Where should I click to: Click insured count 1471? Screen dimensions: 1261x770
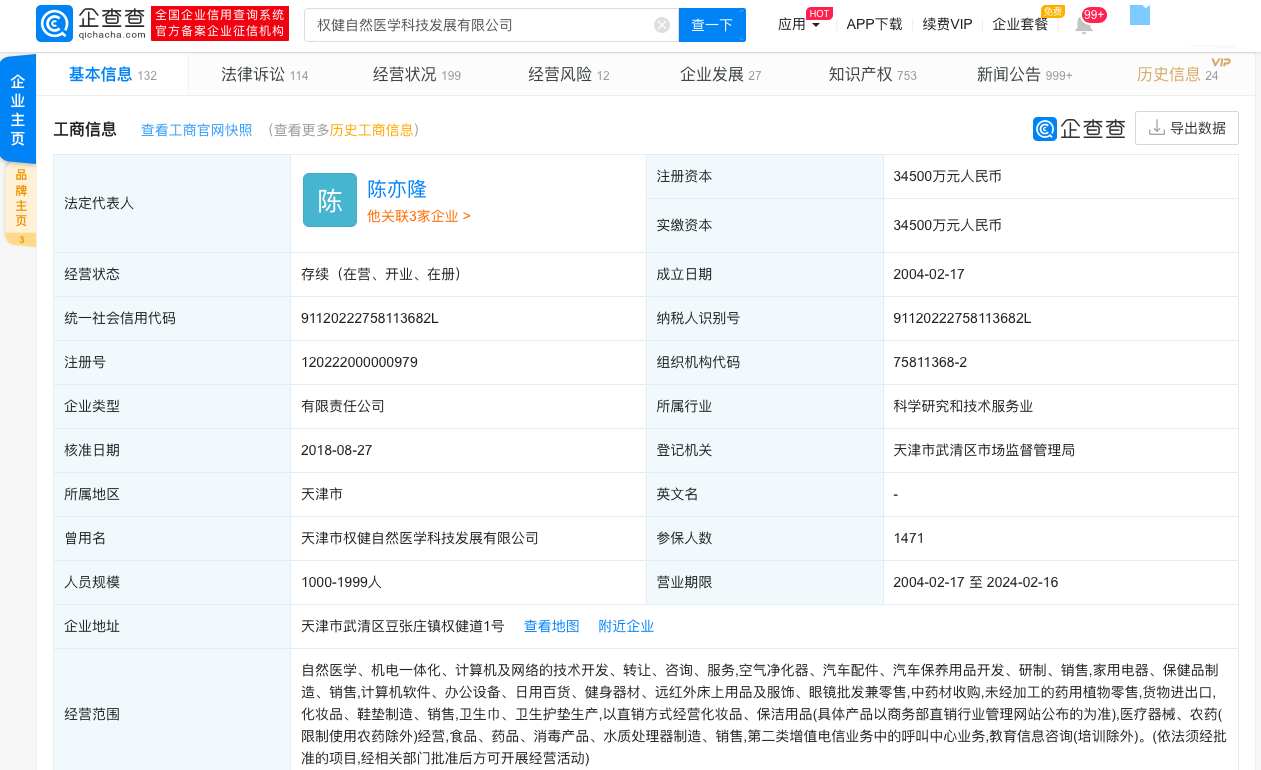909,538
